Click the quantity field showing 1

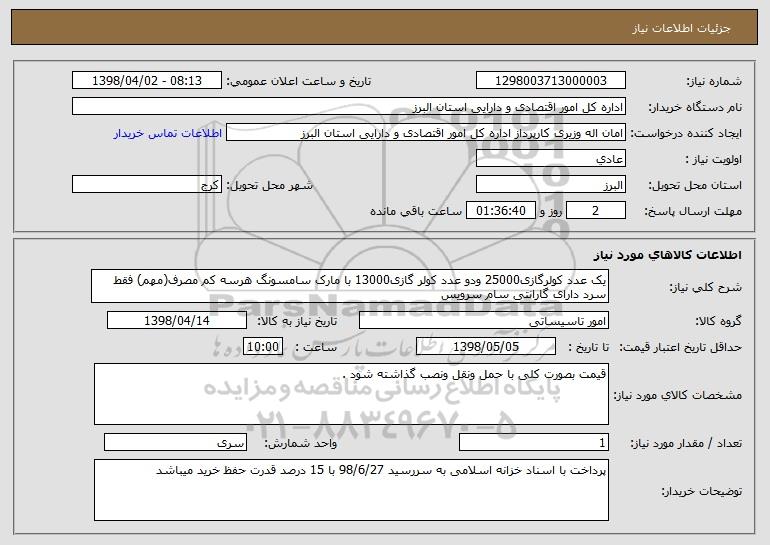click(534, 442)
